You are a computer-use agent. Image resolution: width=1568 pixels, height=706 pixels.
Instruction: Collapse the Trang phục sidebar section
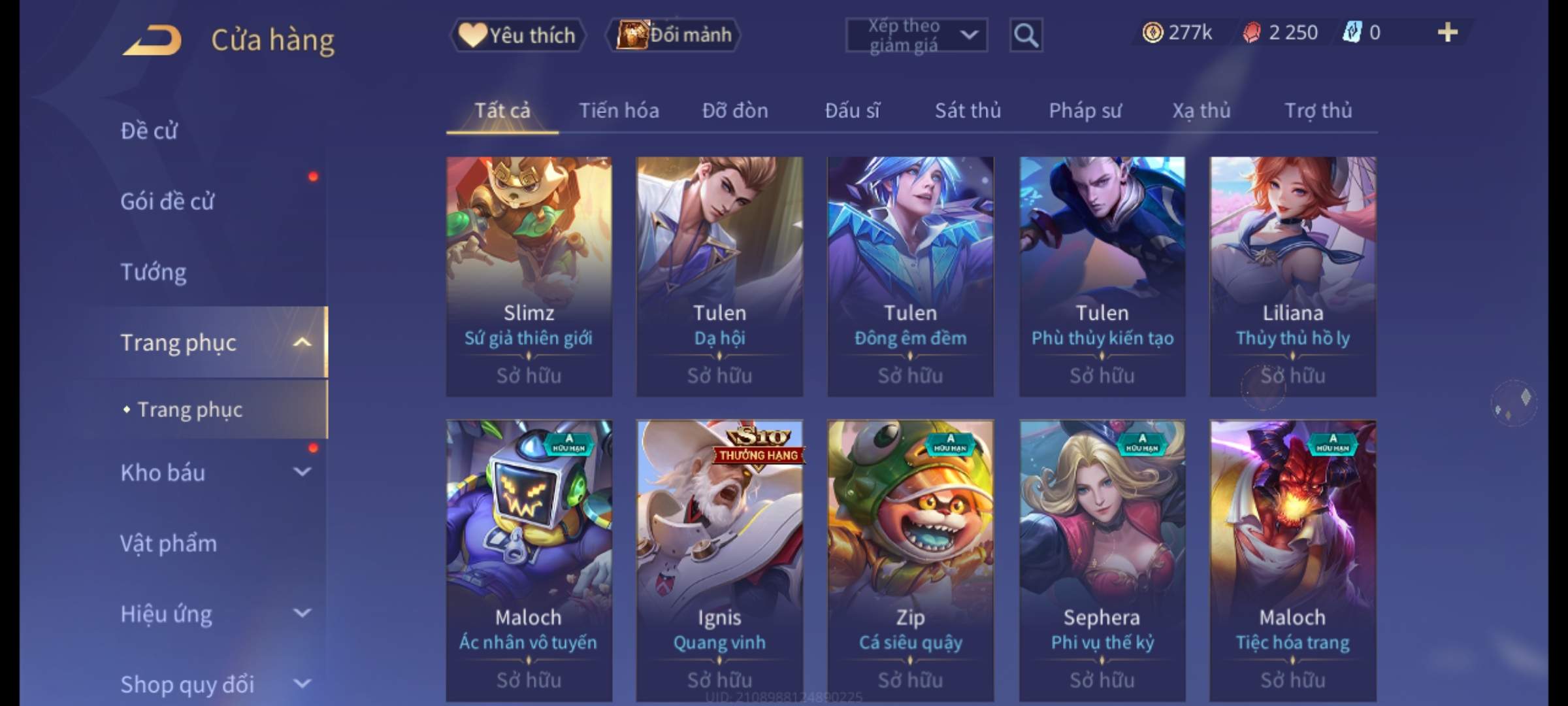pyautogui.click(x=302, y=343)
